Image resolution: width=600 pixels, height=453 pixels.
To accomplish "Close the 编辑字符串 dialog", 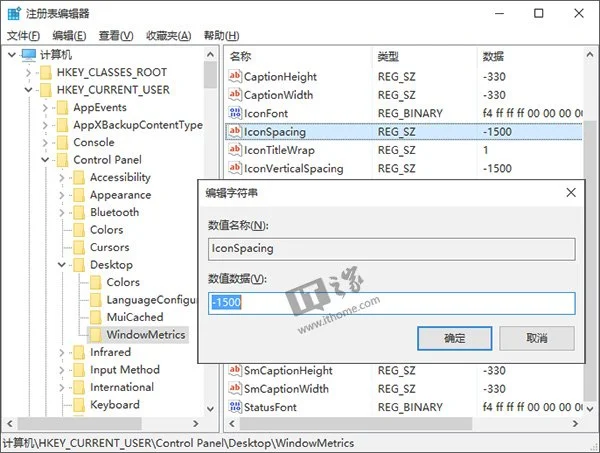I will [571, 192].
